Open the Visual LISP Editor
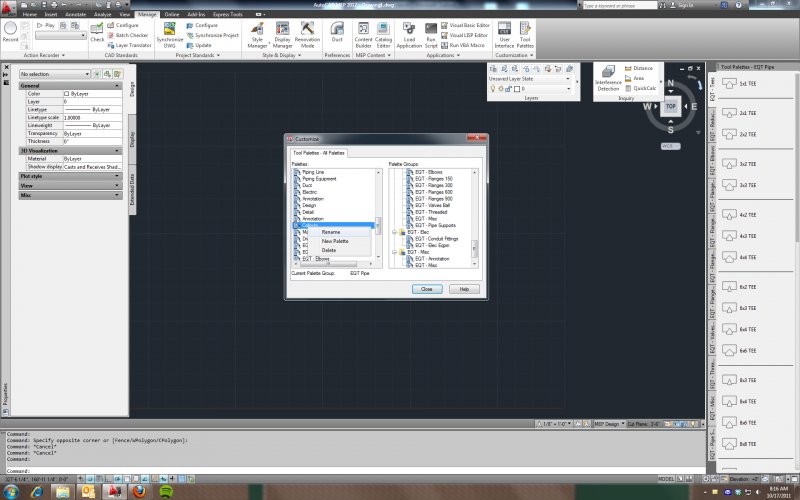Viewport: 800px width, 500px height. 464,35
